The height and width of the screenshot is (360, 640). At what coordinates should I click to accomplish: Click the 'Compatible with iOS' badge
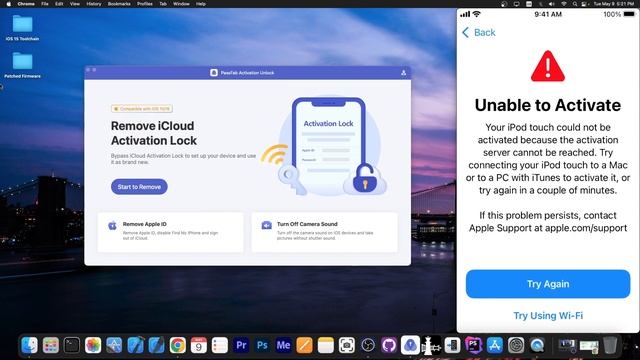(x=142, y=109)
